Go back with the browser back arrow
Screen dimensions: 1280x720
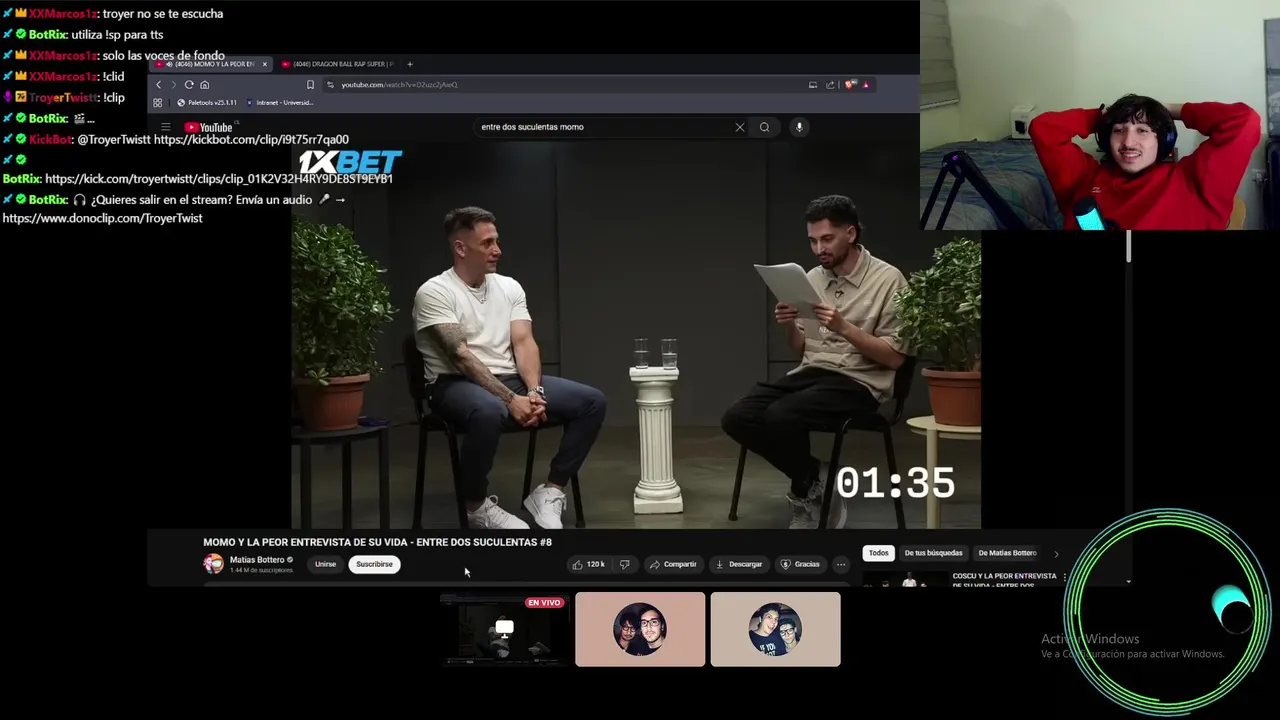[x=158, y=85]
